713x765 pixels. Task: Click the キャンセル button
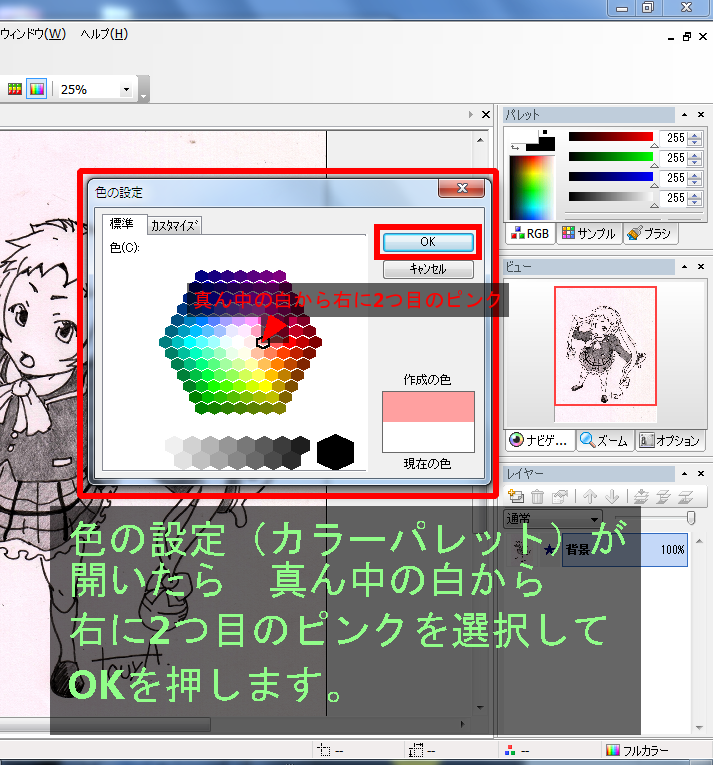tap(427, 269)
